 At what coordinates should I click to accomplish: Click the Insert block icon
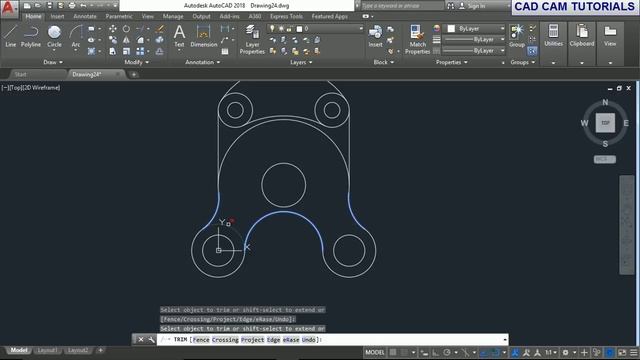375,36
